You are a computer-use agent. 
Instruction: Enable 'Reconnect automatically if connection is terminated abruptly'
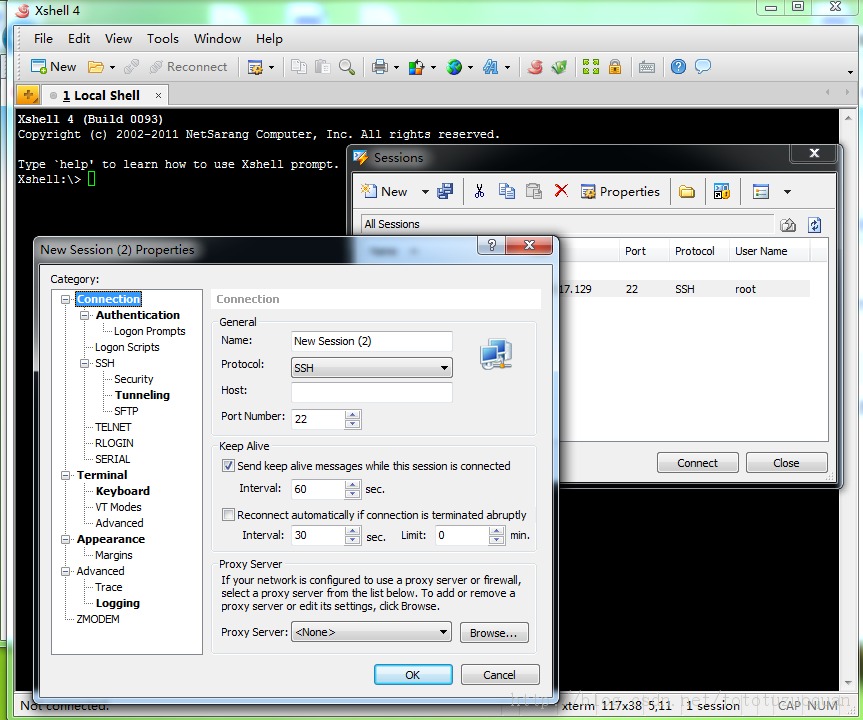pos(228,514)
